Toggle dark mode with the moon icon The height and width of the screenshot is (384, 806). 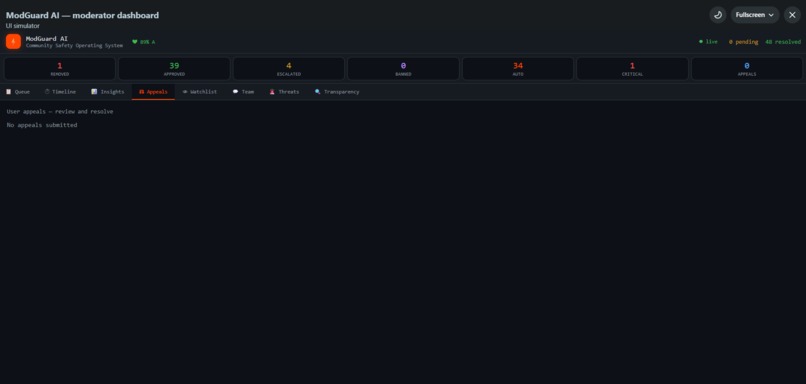coord(718,15)
